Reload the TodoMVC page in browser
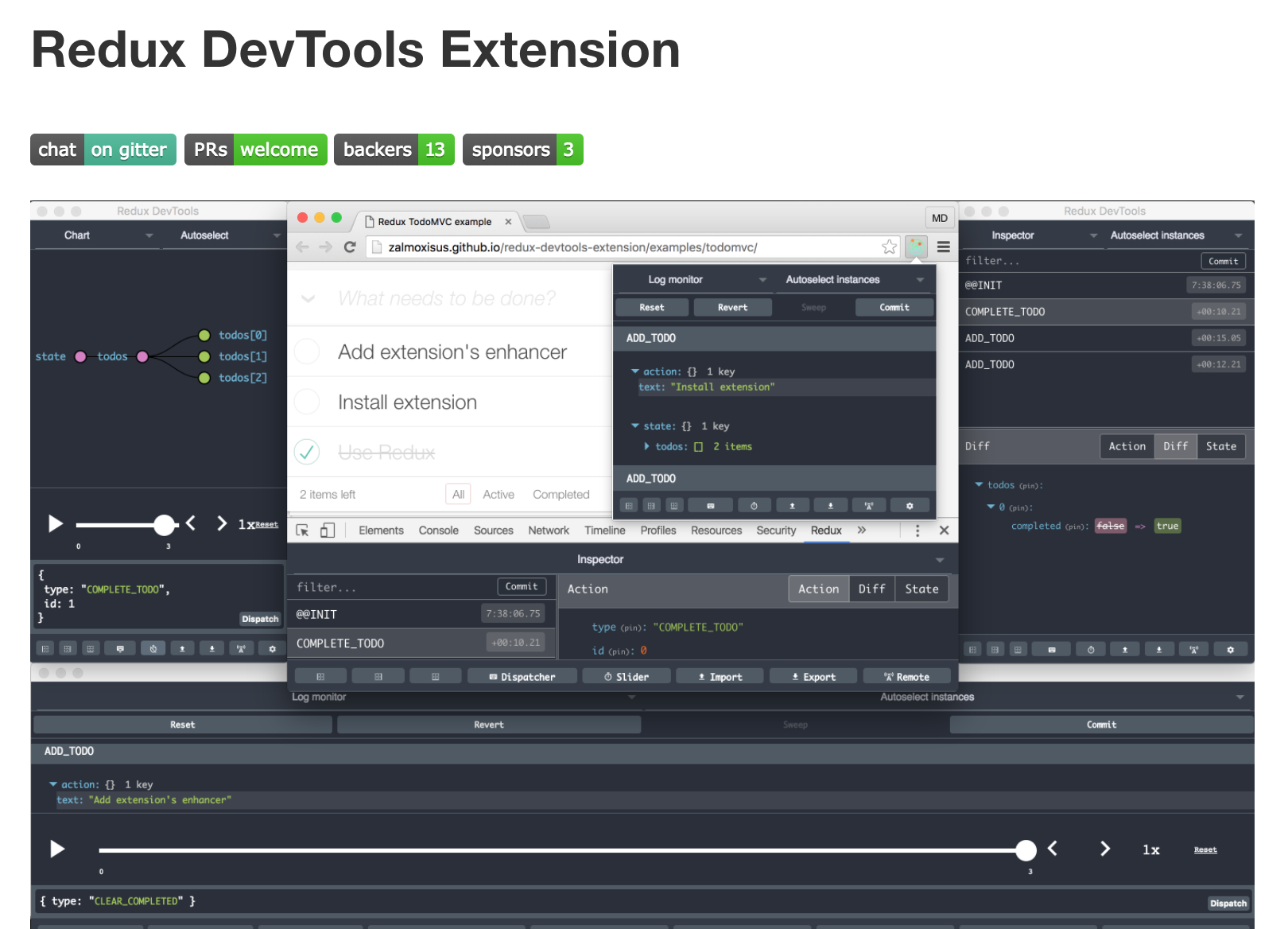The width and height of the screenshot is (1288, 929). (350, 247)
